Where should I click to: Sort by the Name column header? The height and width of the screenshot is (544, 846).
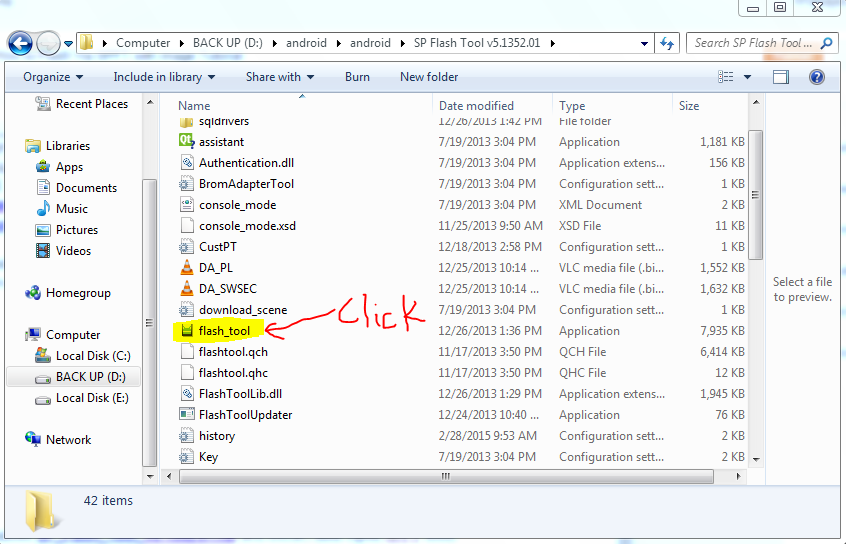(x=194, y=106)
